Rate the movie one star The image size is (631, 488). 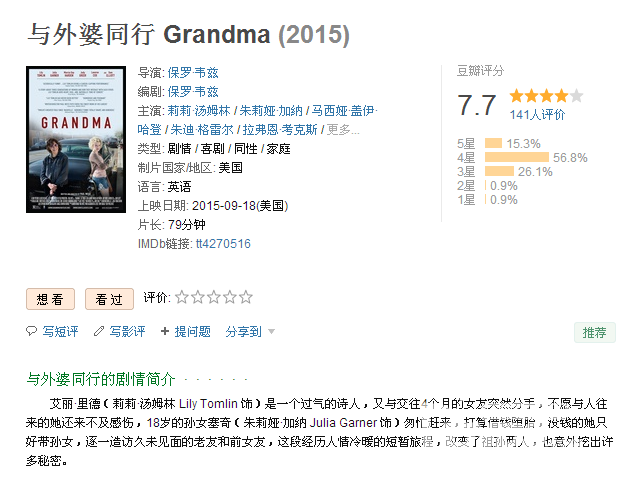click(182, 297)
